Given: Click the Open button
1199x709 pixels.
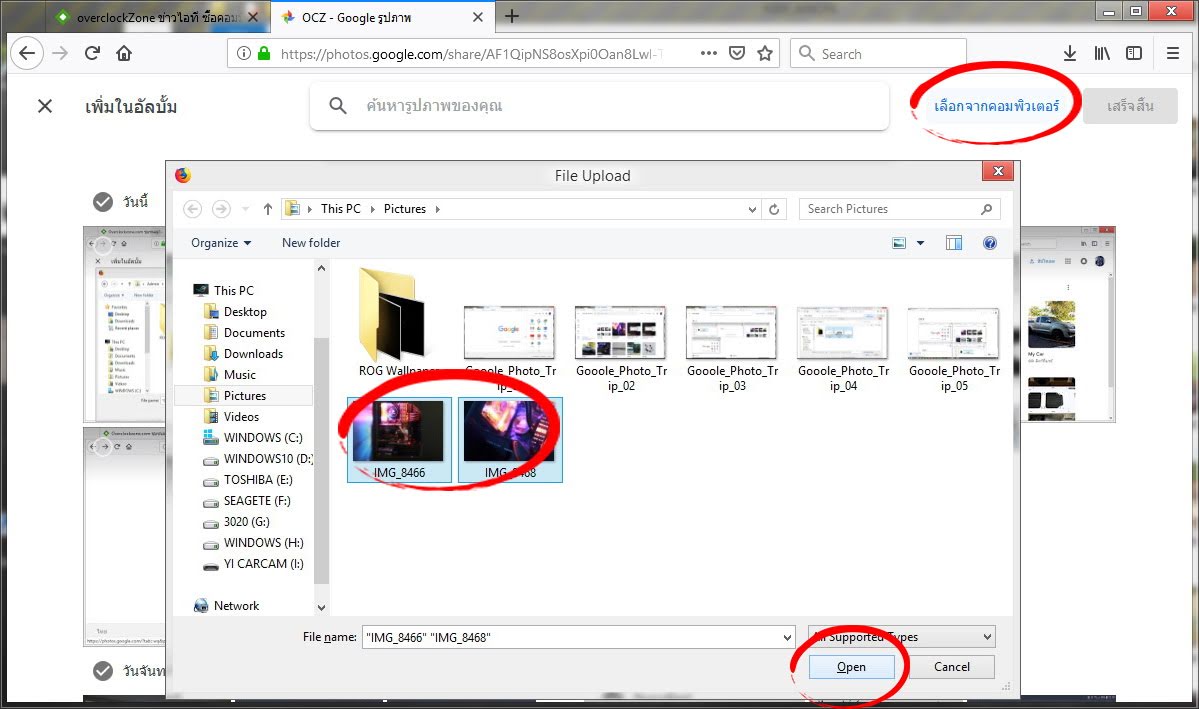Looking at the screenshot, I should pyautogui.click(x=851, y=667).
